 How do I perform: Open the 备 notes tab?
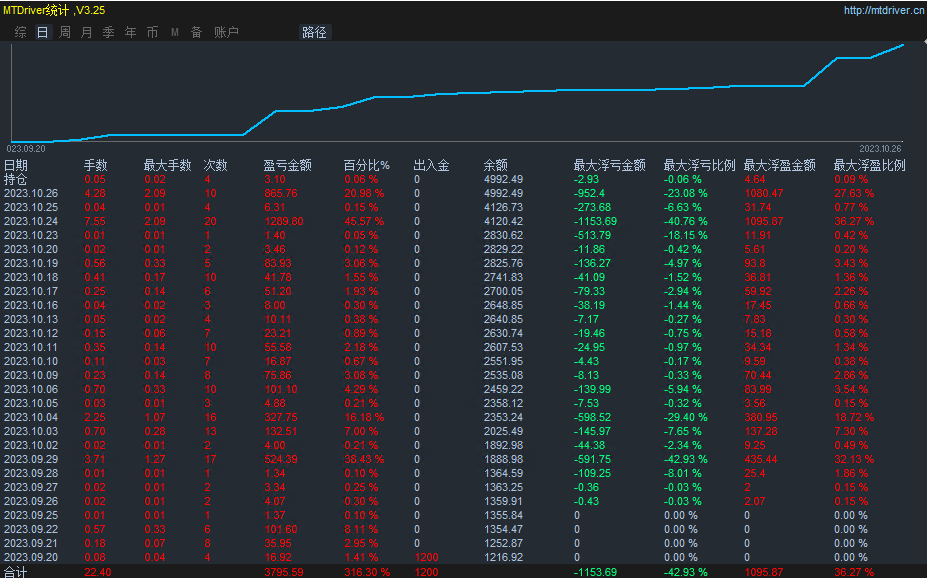coord(197,33)
